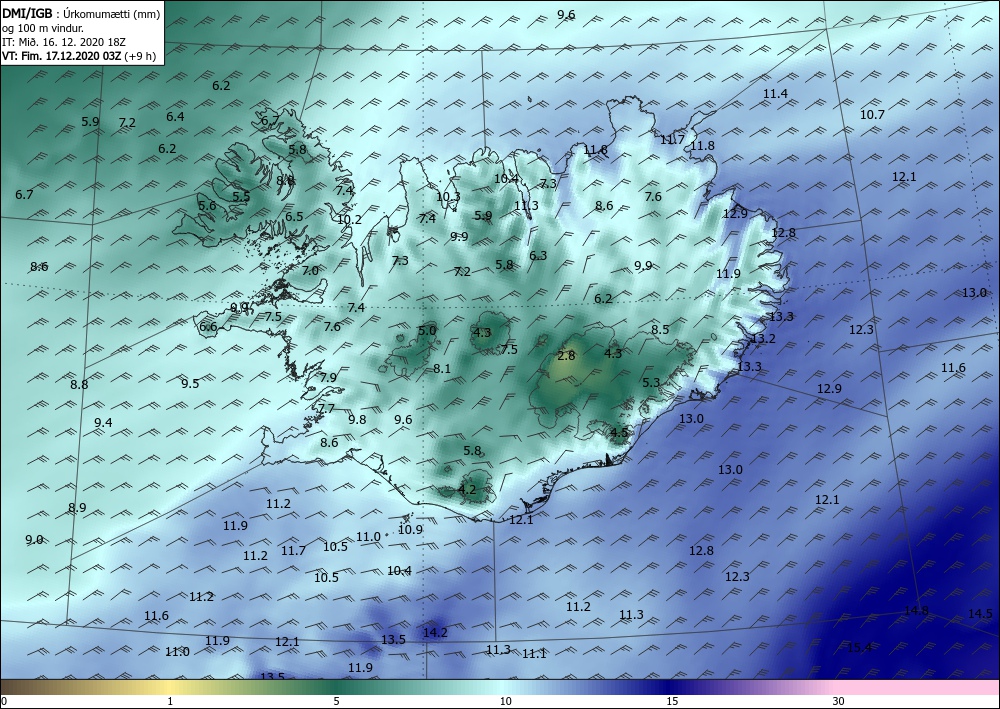Pick the brown start of the color bar
Viewport: 1000px width, 709px height.
(x=19, y=687)
